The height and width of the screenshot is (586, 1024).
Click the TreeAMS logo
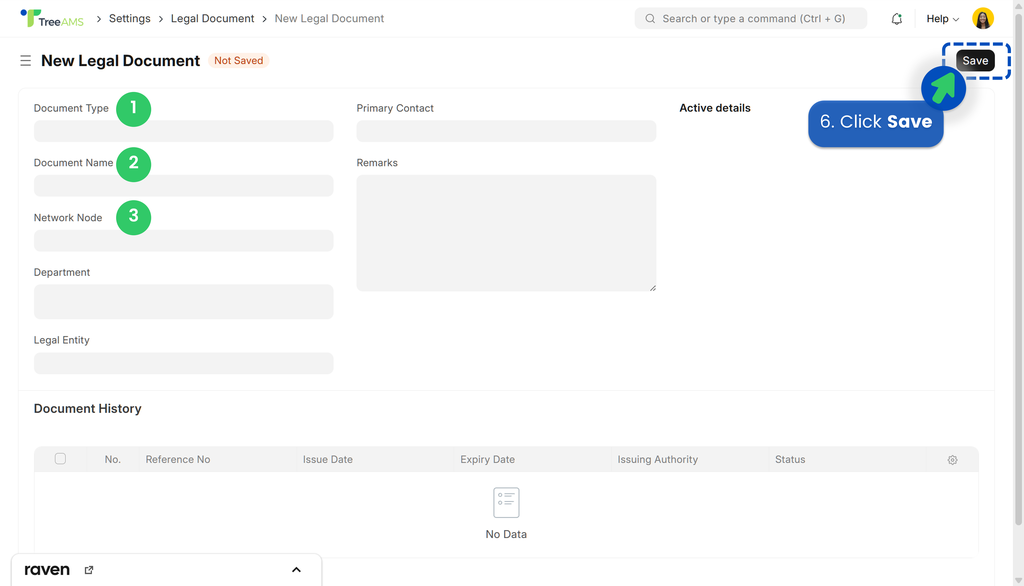coord(52,18)
